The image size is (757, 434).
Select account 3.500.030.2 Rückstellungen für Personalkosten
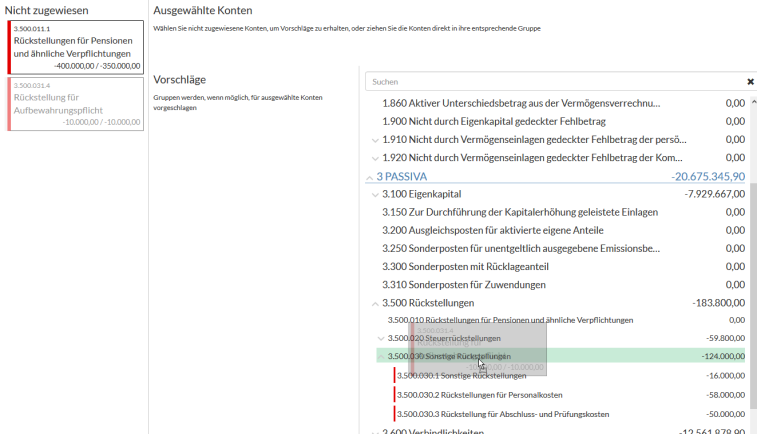[569, 395]
